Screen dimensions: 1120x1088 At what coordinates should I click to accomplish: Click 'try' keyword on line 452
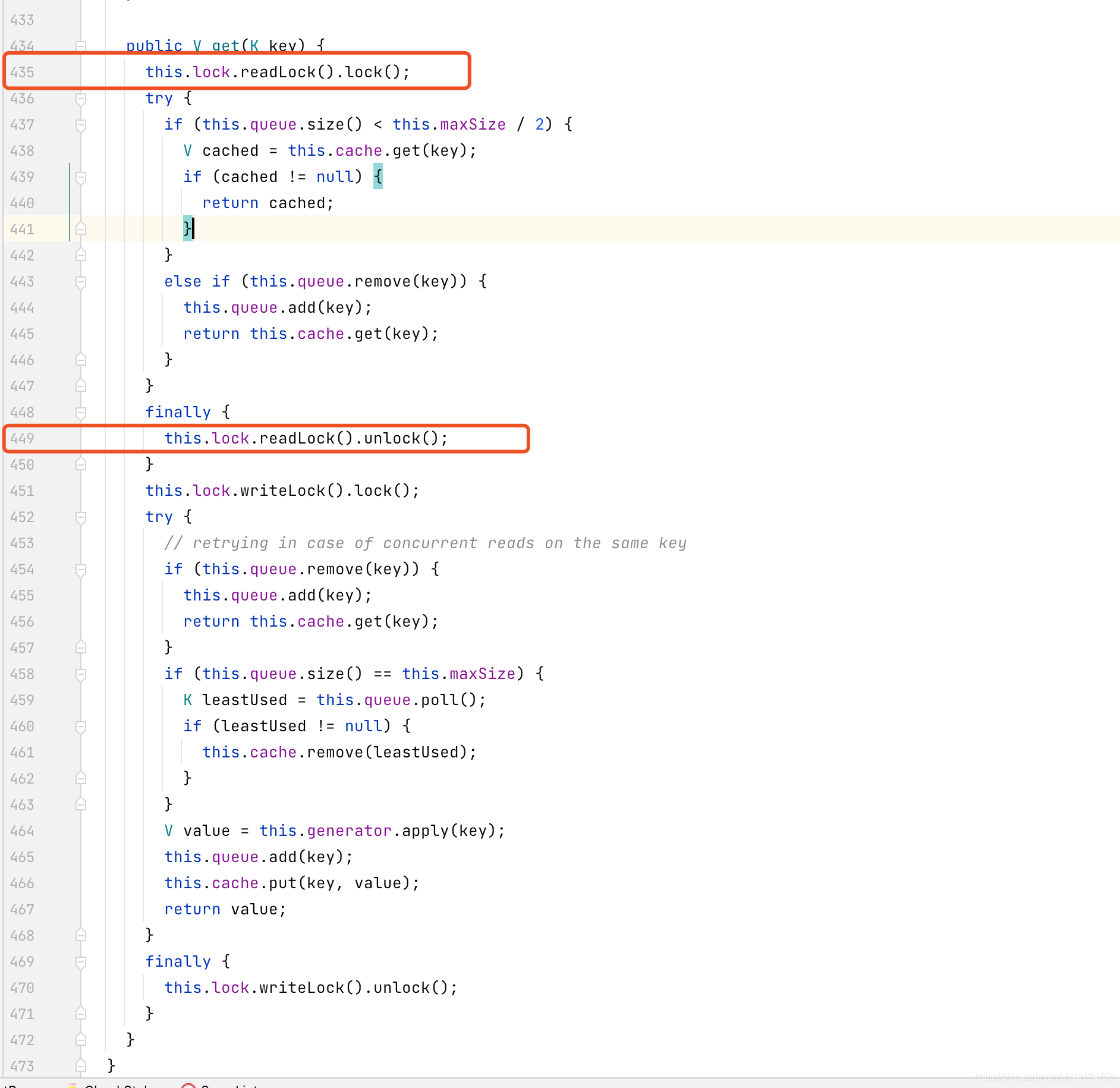click(159, 517)
